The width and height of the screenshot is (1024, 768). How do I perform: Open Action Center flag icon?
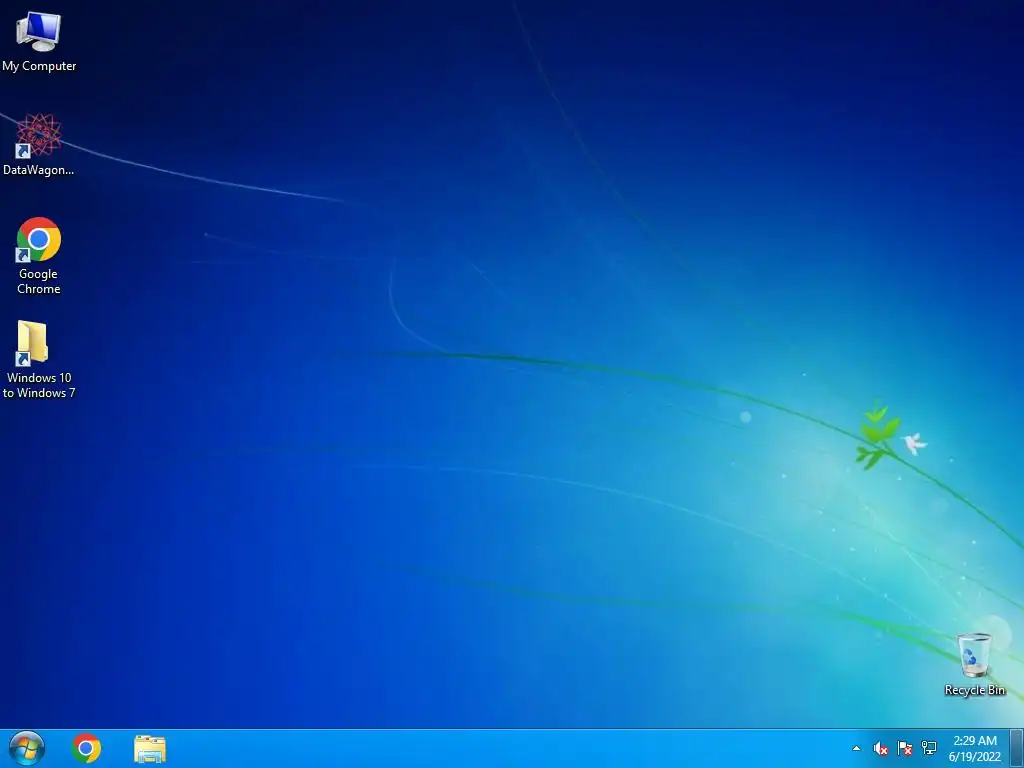(x=904, y=748)
